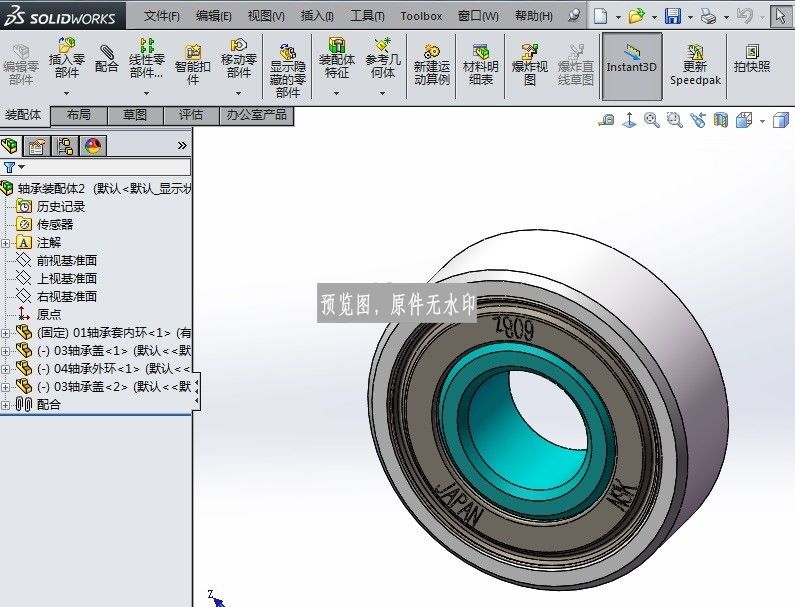This screenshot has width=795, height=607.
Task: Open Smart Fasteners (智能扣件) tool
Action: [192, 64]
